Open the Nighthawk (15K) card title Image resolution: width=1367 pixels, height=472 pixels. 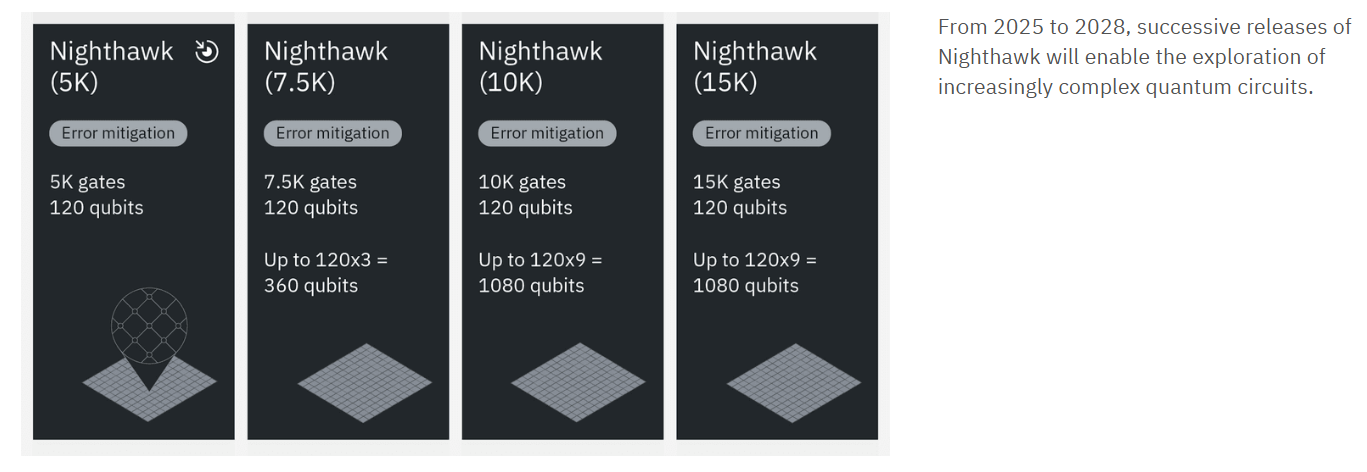pos(755,66)
